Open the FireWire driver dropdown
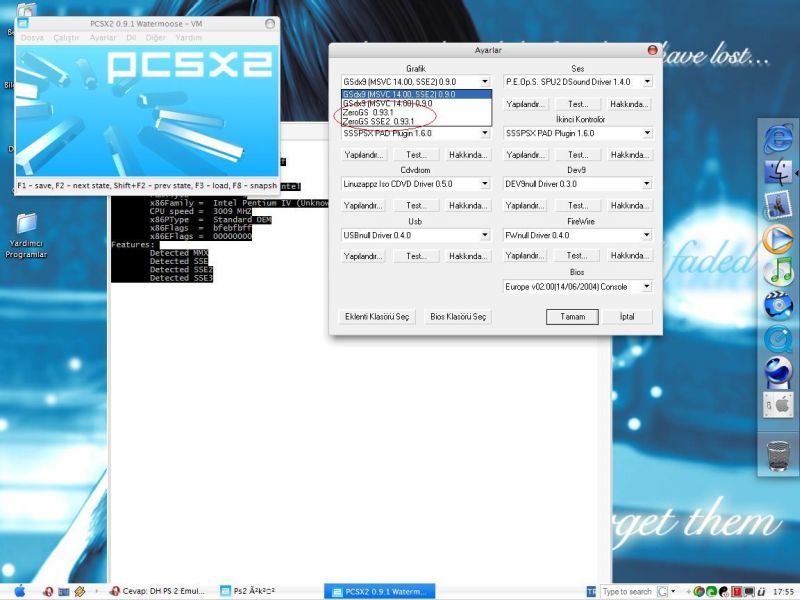This screenshot has height=600, width=800. point(647,235)
